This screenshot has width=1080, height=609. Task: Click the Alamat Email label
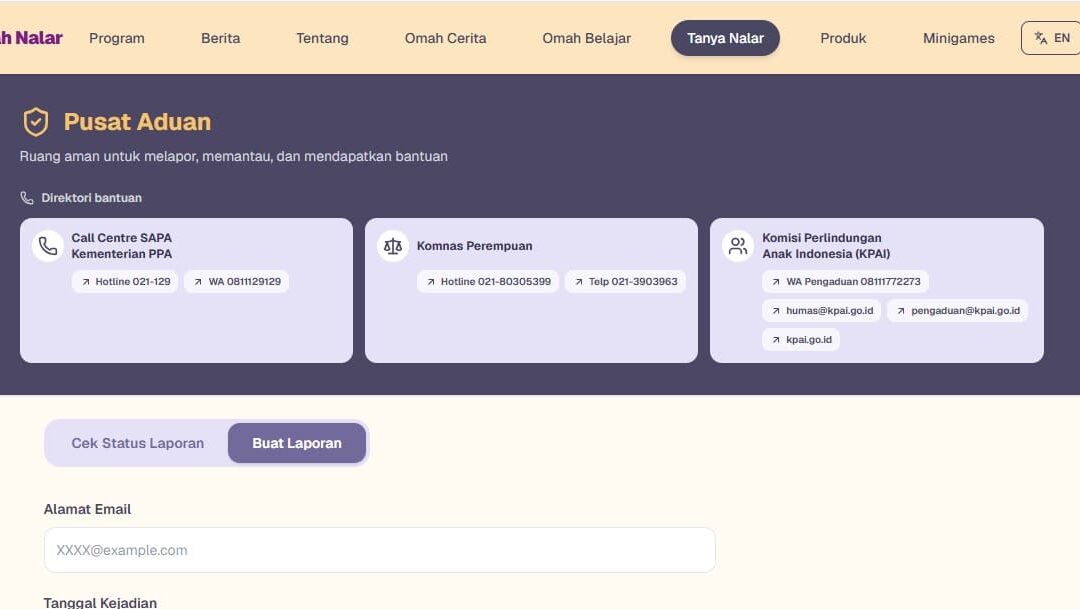87,509
